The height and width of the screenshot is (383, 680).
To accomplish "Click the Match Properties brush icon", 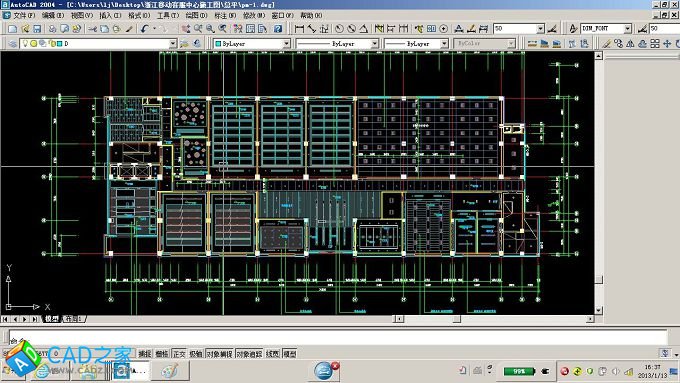I will point(129,29).
